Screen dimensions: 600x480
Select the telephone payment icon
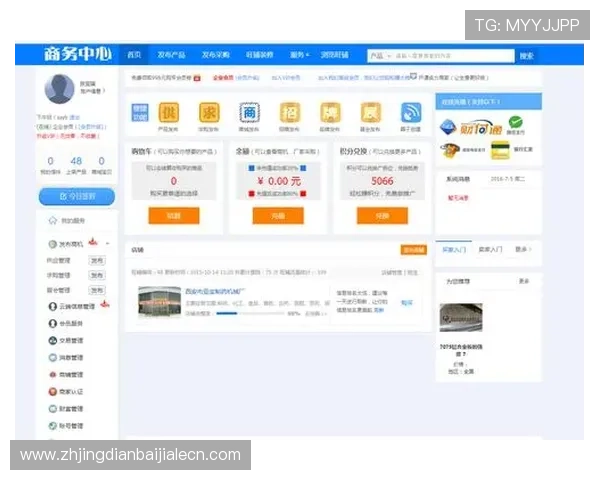coord(450,150)
